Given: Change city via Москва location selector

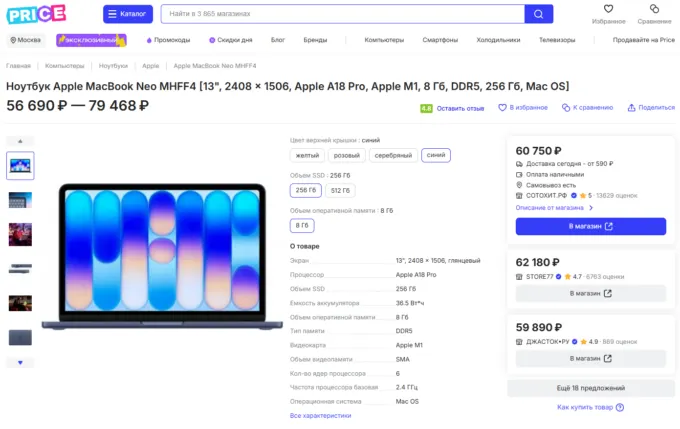Looking at the screenshot, I should tap(25, 40).
